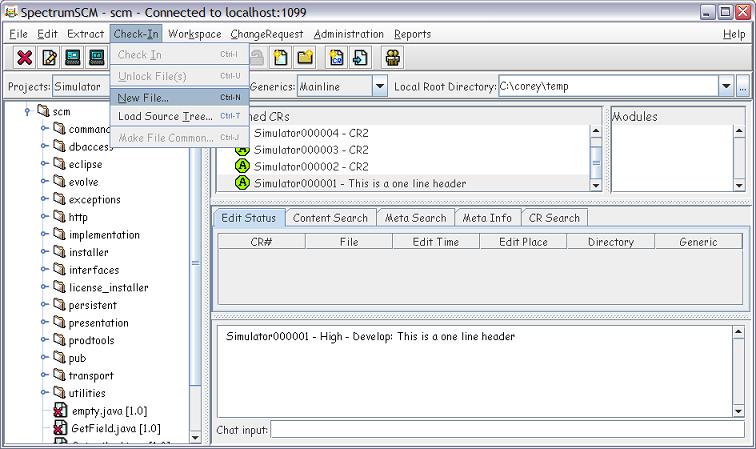Click the computer icon beside the pencil icon
Image resolution: width=756 pixels, height=449 pixels.
[73, 58]
